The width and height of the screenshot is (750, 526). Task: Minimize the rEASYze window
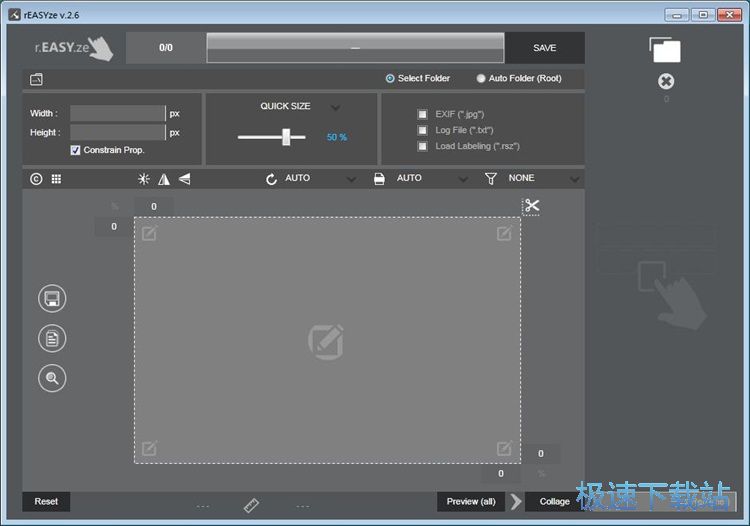[677, 15]
